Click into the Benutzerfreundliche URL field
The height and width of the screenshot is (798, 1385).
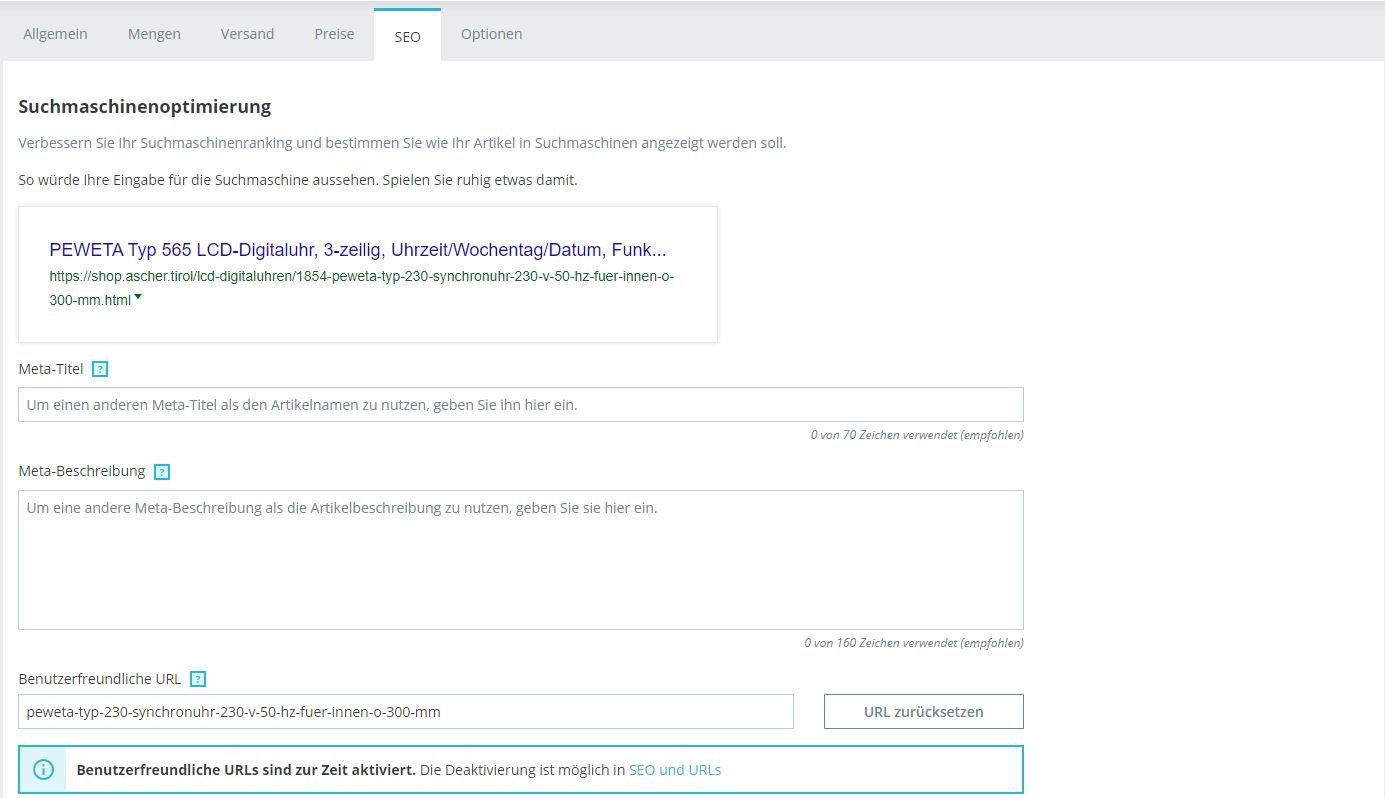pos(406,712)
